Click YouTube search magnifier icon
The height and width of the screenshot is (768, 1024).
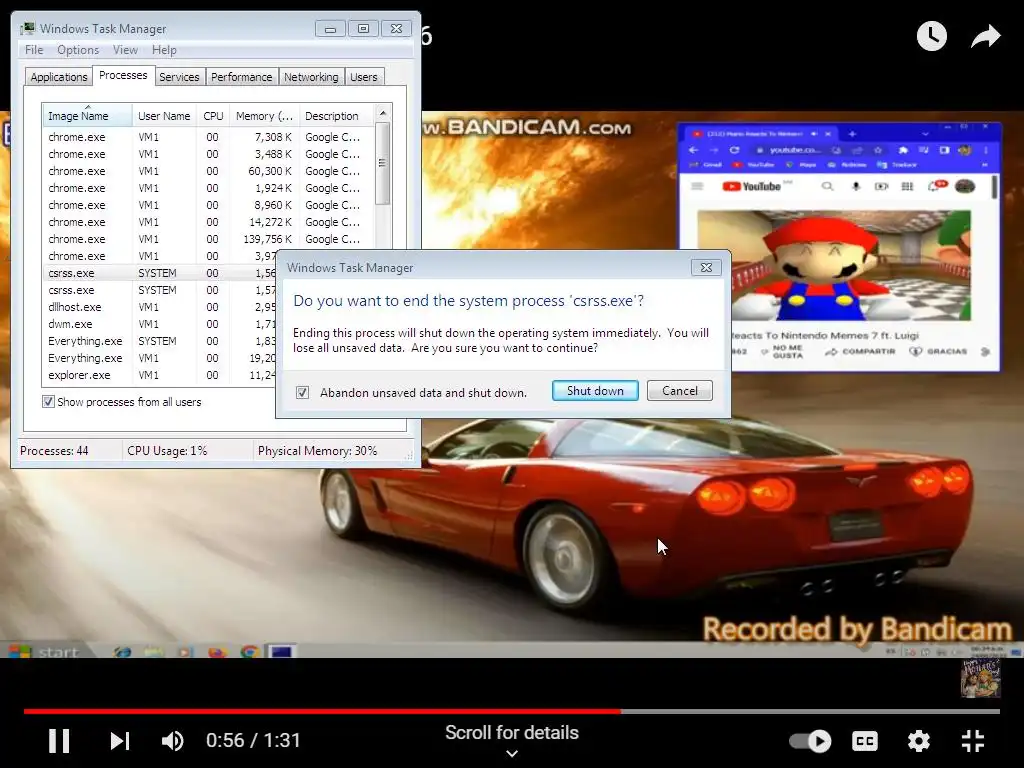pos(827,187)
